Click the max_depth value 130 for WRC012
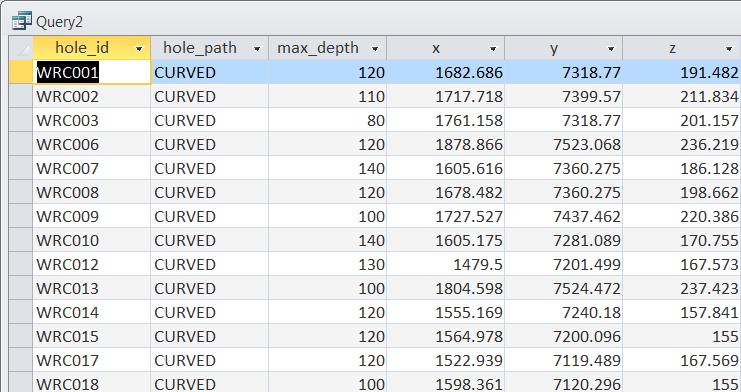The height and width of the screenshot is (392, 741). (327, 264)
